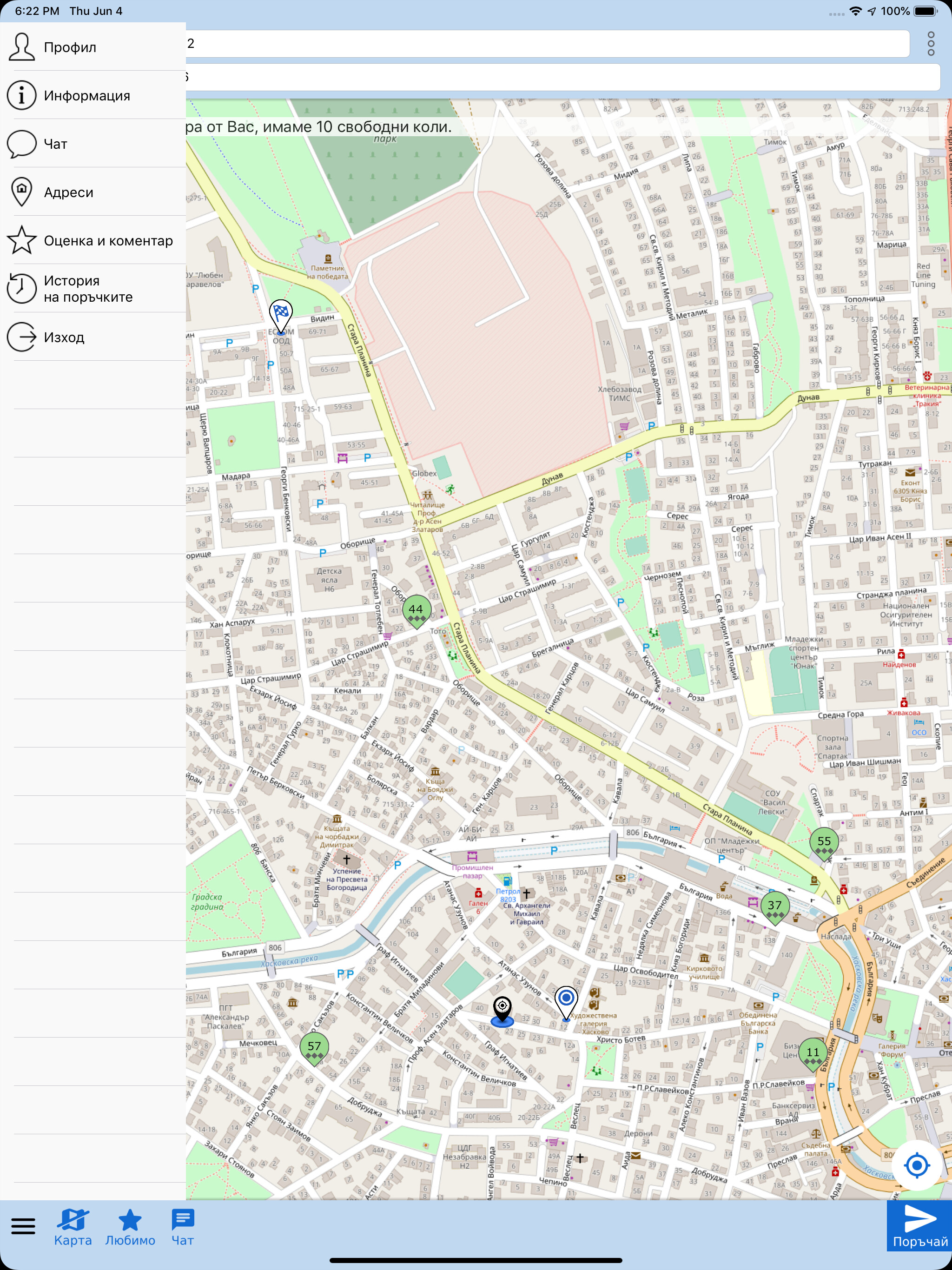
Task: Tap the checkered flag destination marker
Action: (281, 317)
